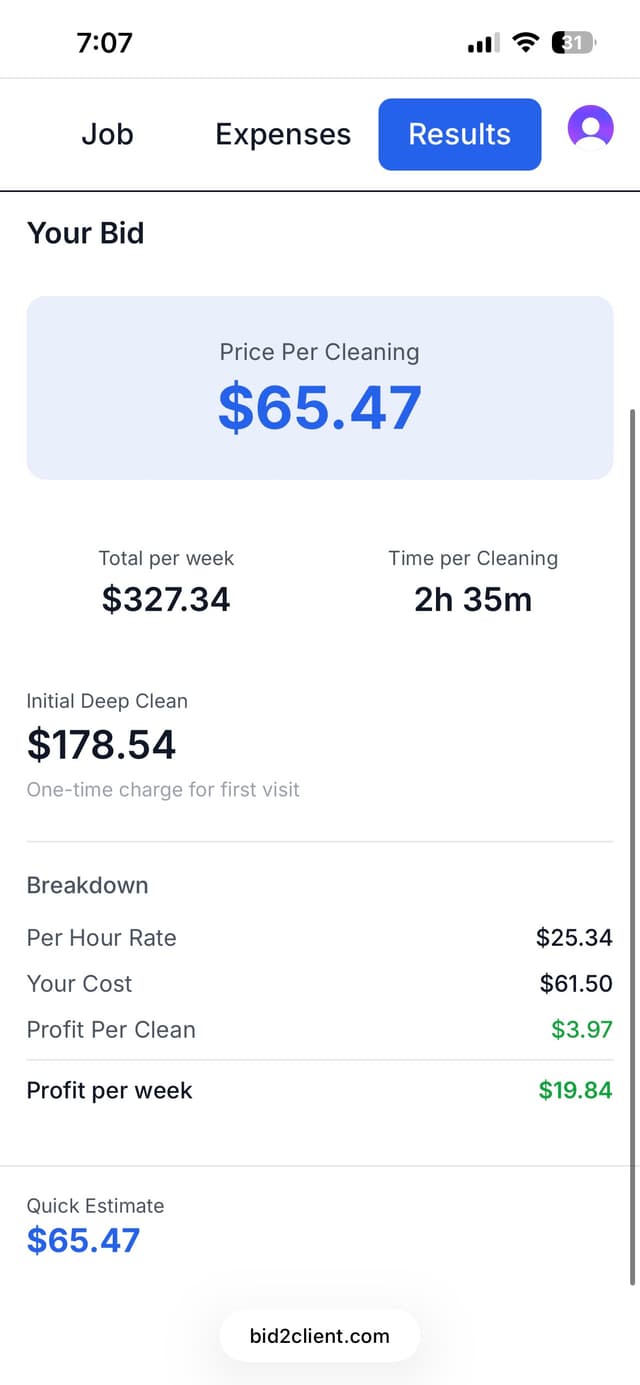Tap the $65.47 price per cleaning amount

[x=320, y=408]
